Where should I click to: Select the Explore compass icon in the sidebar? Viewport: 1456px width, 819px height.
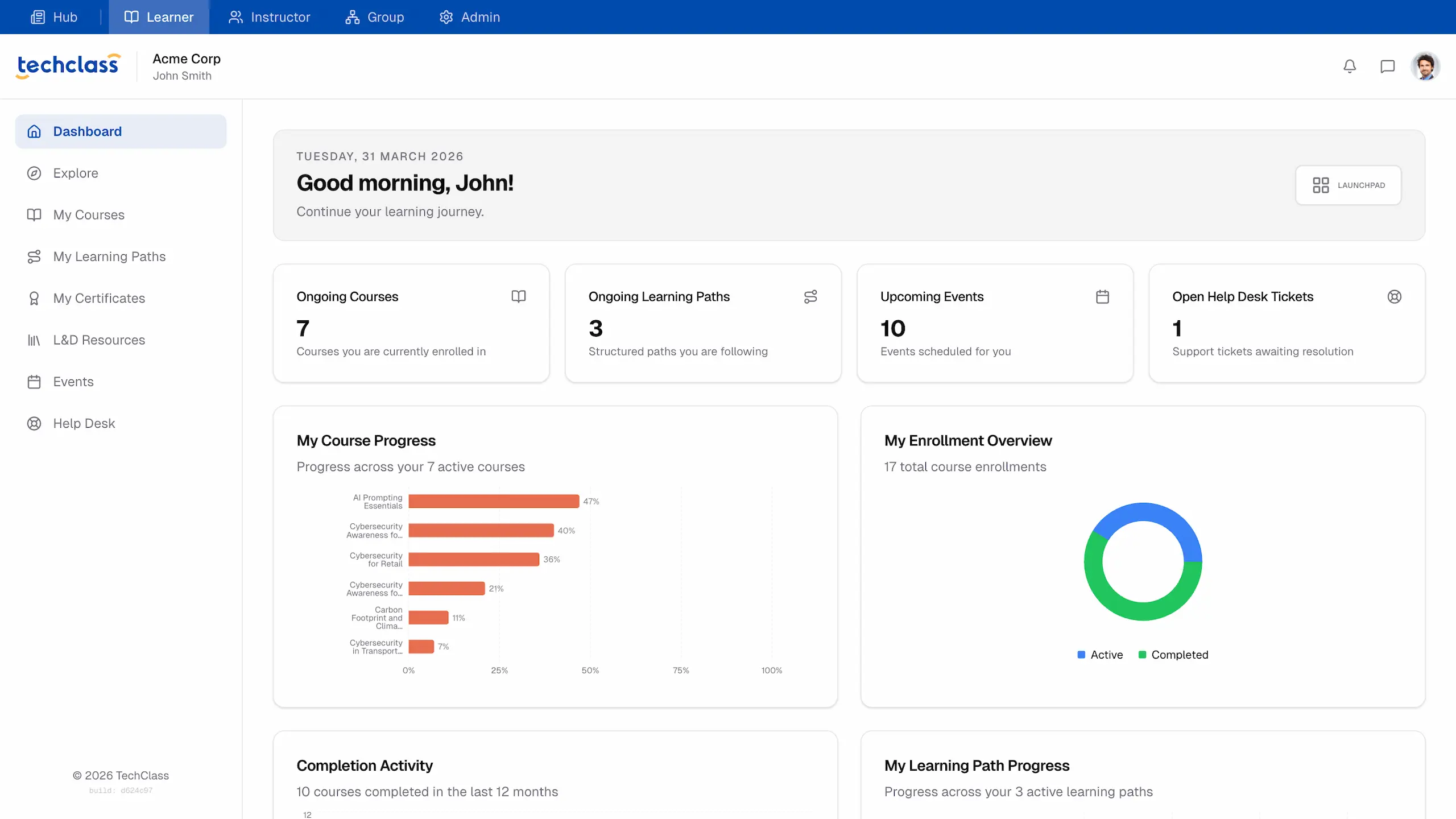pyautogui.click(x=34, y=173)
